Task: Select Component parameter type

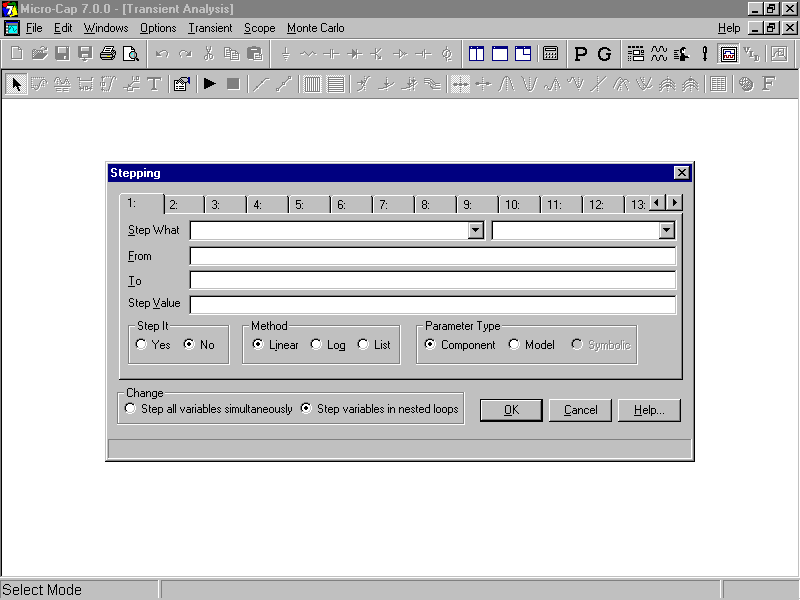Action: 460,345
